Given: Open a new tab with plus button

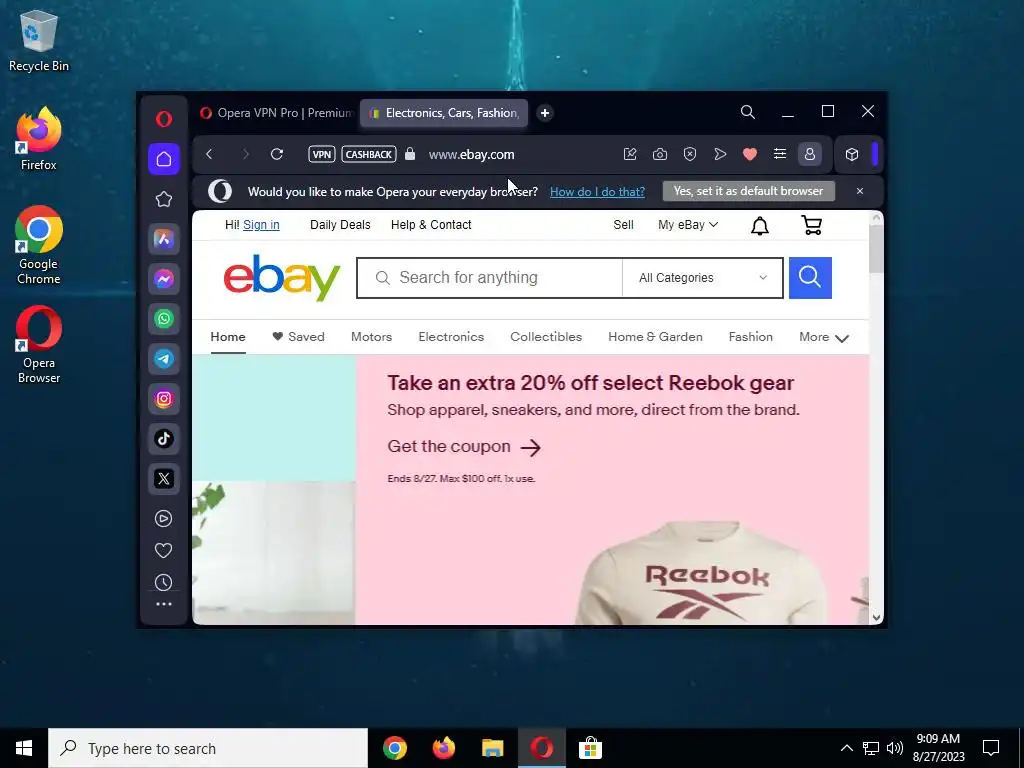Looking at the screenshot, I should click(x=545, y=113).
